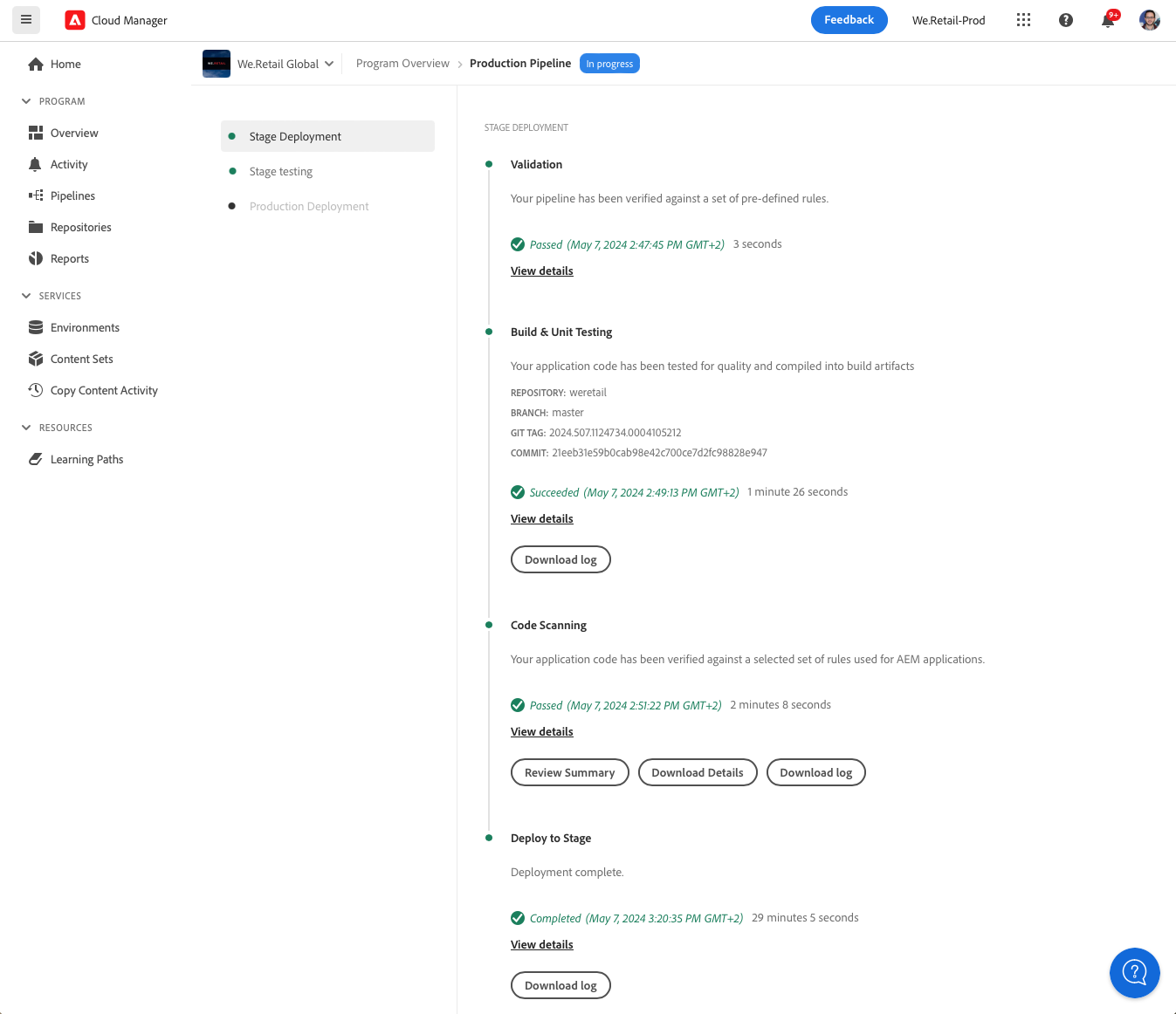Viewport: 1176px width, 1014px height.
Task: Collapse the PROGRAM section
Action: [26, 101]
